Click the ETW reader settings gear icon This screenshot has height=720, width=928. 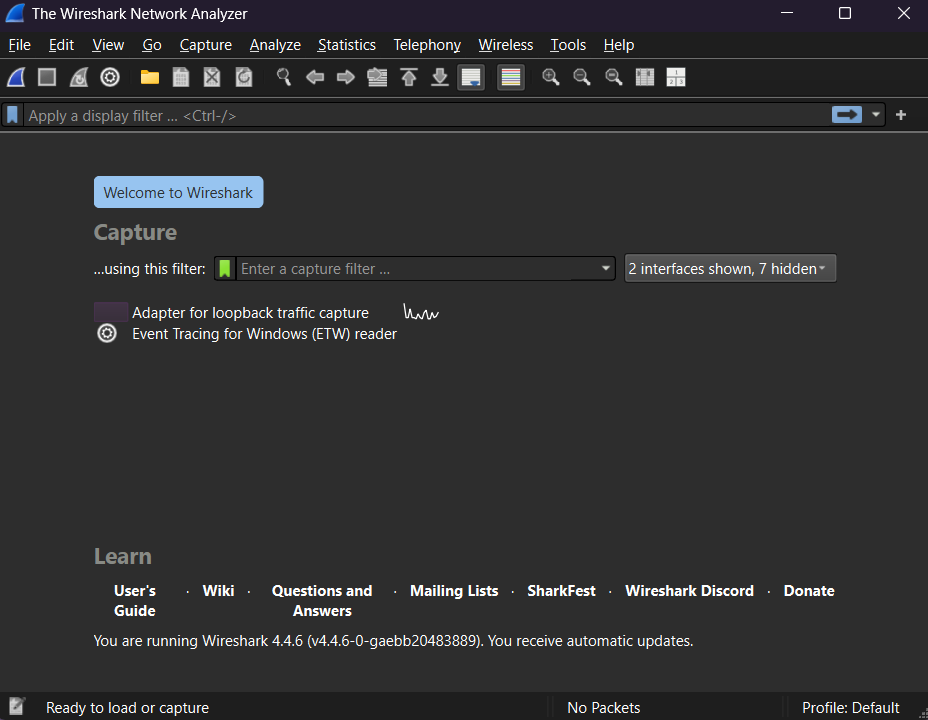(107, 334)
